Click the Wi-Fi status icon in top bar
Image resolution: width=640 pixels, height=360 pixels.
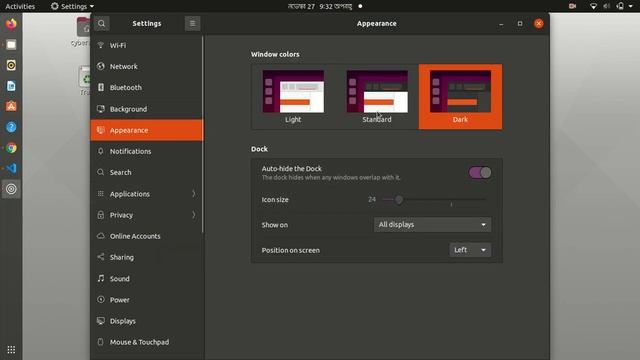click(593, 6)
